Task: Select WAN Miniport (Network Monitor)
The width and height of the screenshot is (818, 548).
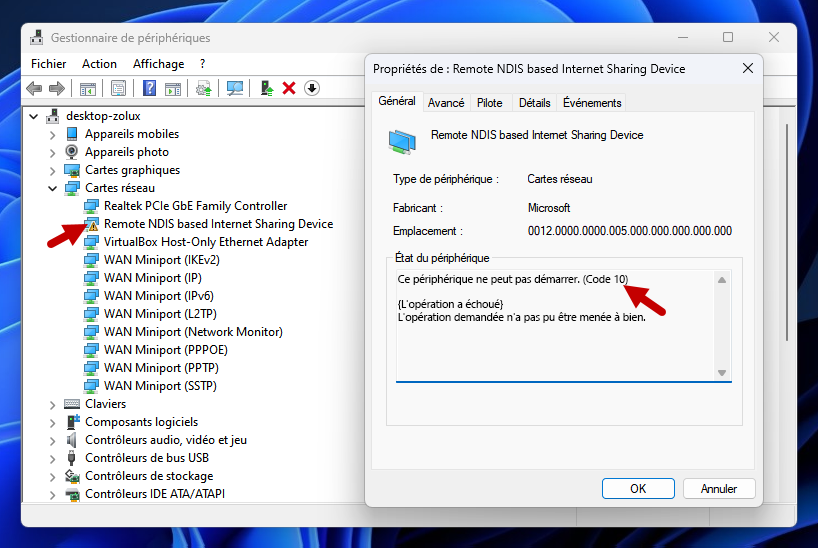Action: coord(193,332)
